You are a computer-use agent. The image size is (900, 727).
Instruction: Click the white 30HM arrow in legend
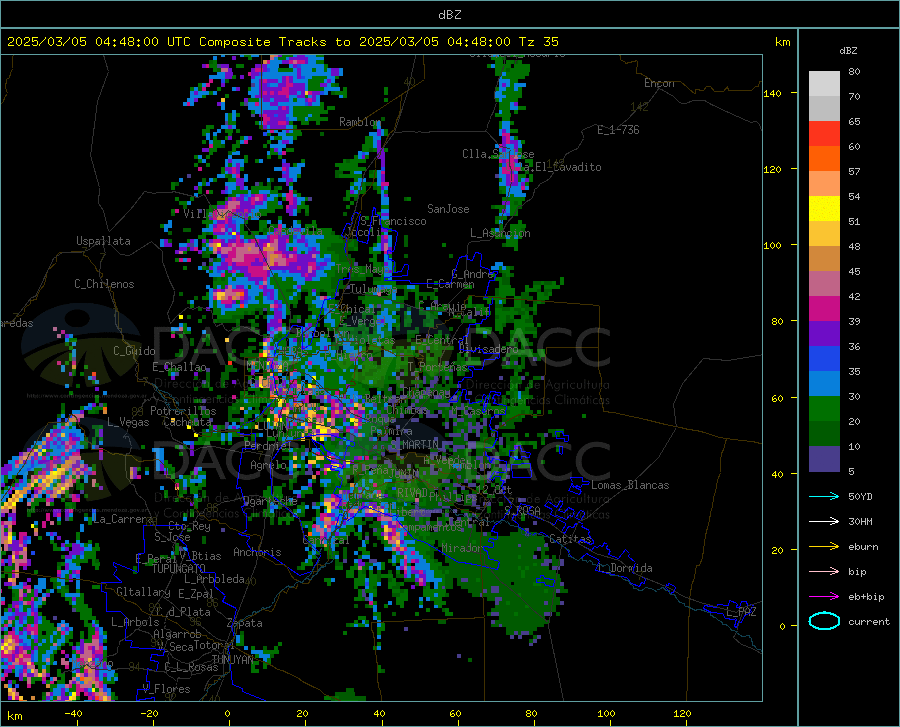tap(824, 521)
